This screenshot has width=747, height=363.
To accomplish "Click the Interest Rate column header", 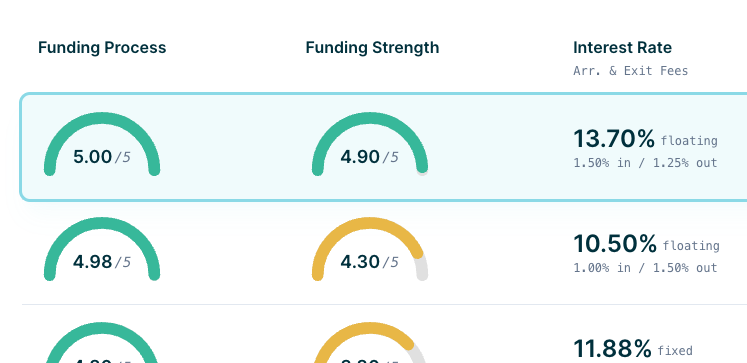I will [x=622, y=48].
